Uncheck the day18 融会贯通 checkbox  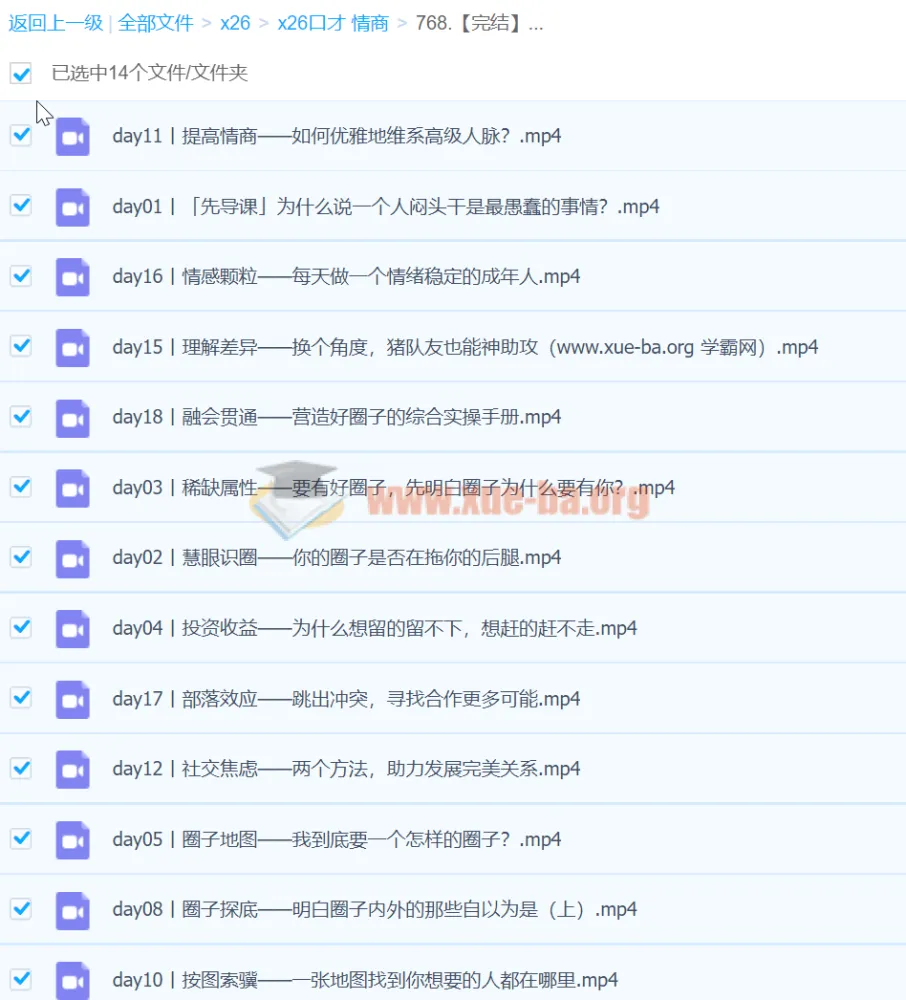21,416
